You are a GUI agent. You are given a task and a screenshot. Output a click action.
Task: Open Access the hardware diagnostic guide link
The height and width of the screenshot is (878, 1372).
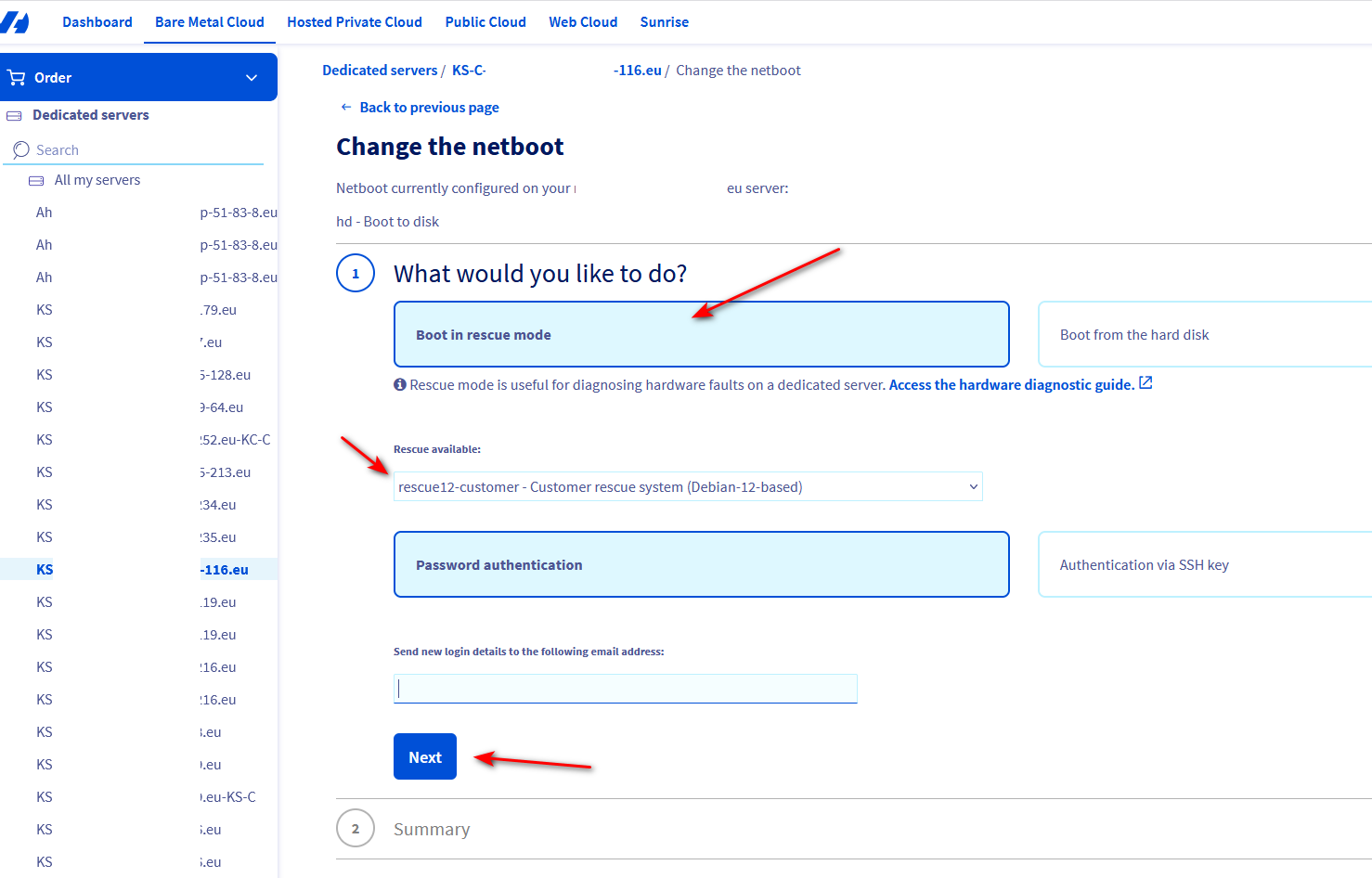pos(1012,385)
